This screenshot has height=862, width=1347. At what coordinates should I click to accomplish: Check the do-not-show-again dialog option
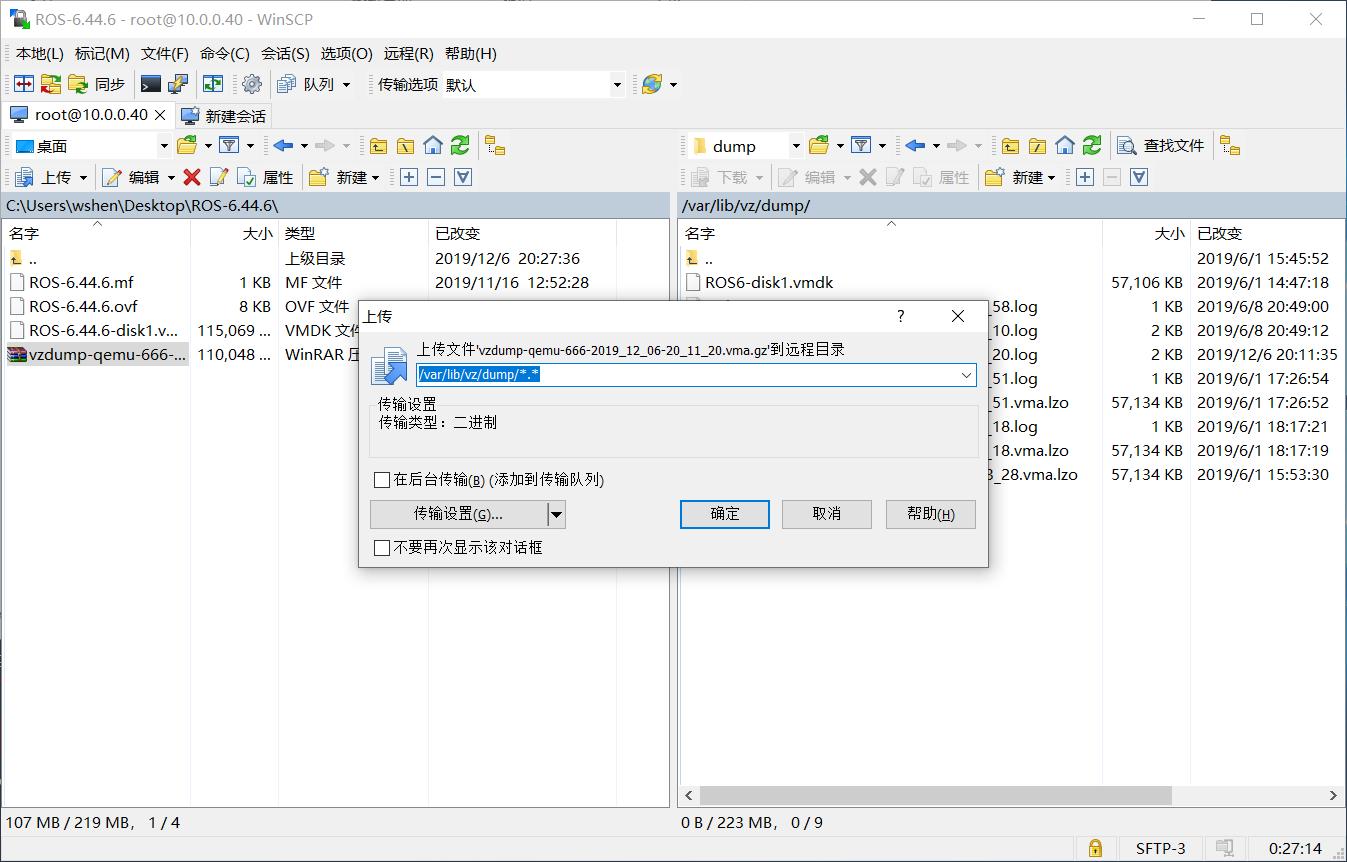click(x=381, y=547)
